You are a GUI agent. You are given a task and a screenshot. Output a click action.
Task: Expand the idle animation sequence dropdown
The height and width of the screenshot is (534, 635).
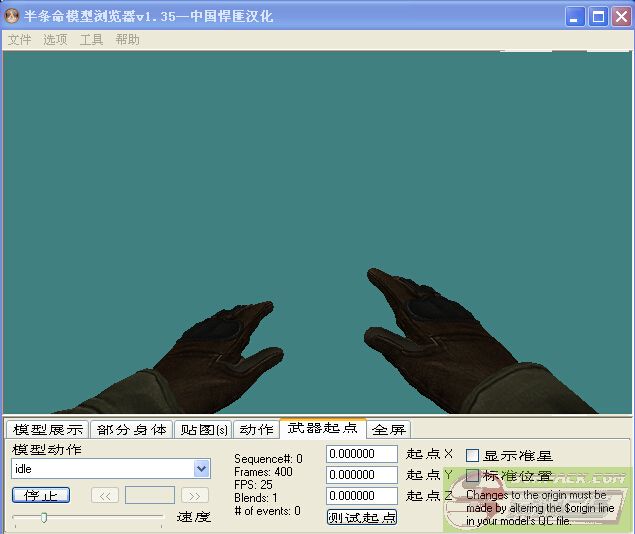click(x=202, y=468)
